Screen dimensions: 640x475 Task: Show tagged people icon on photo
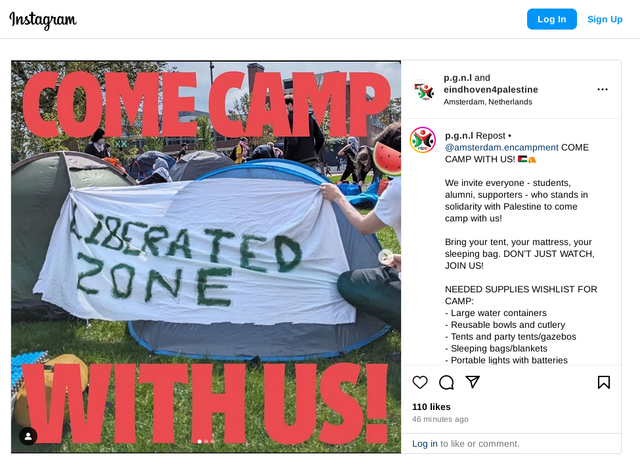[x=28, y=436]
